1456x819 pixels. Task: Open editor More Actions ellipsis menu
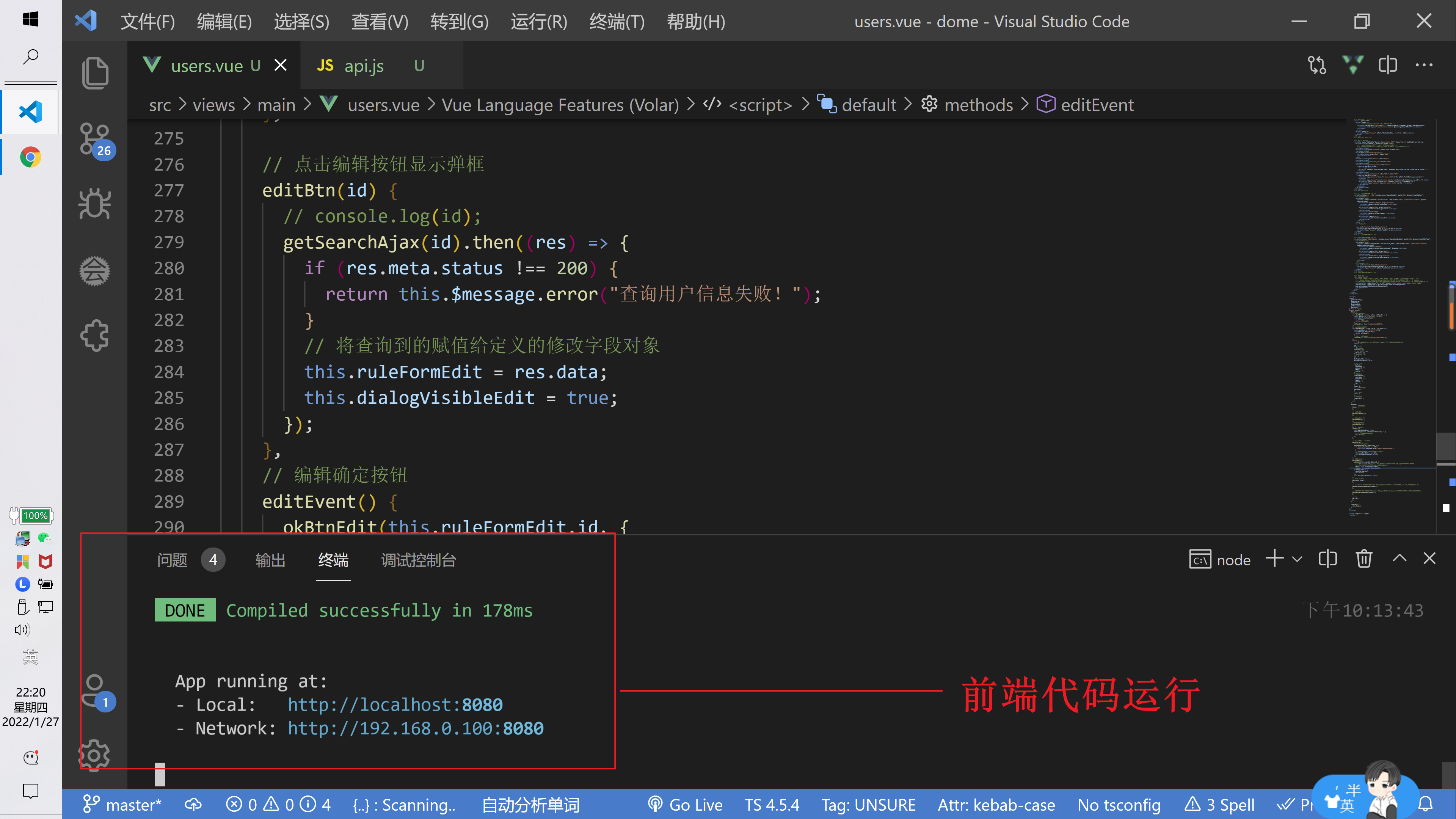point(1424,66)
